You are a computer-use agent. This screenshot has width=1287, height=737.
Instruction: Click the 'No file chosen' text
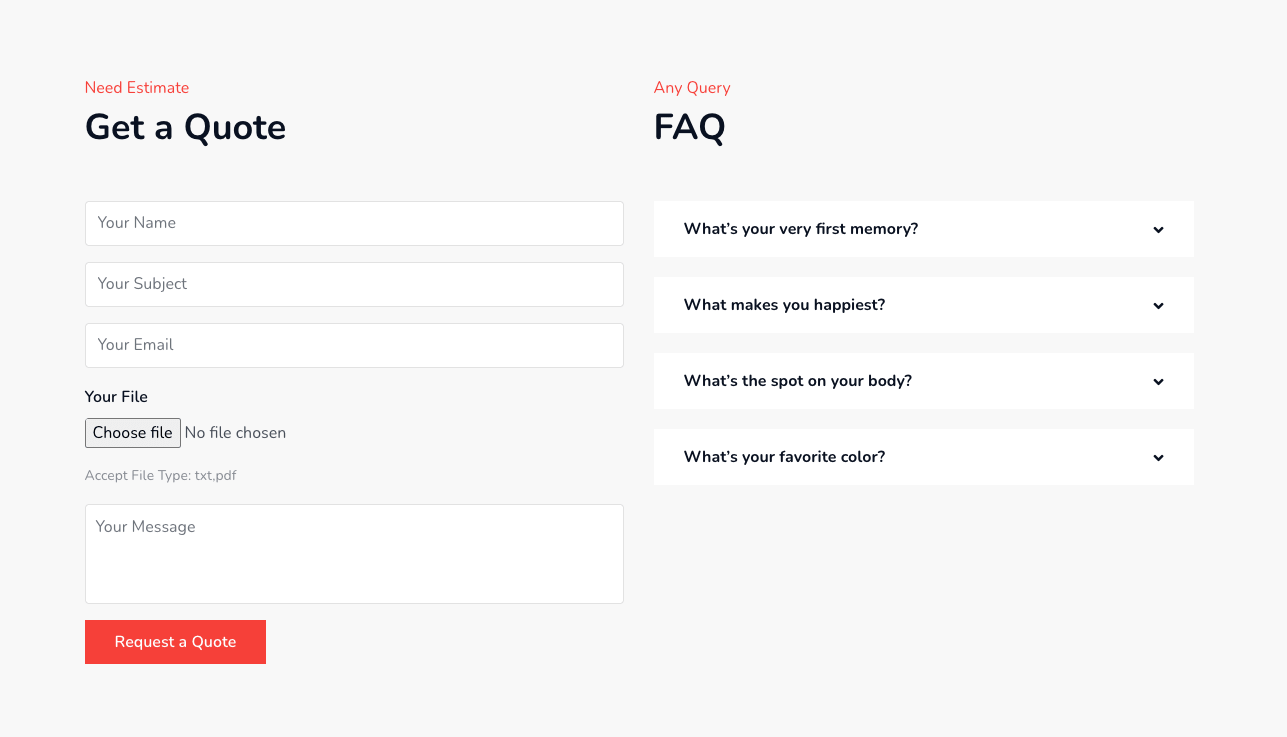235,433
